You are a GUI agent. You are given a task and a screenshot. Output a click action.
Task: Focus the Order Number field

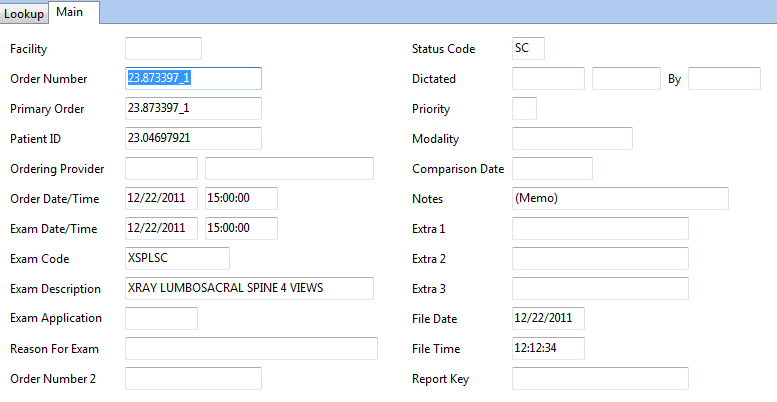193,78
